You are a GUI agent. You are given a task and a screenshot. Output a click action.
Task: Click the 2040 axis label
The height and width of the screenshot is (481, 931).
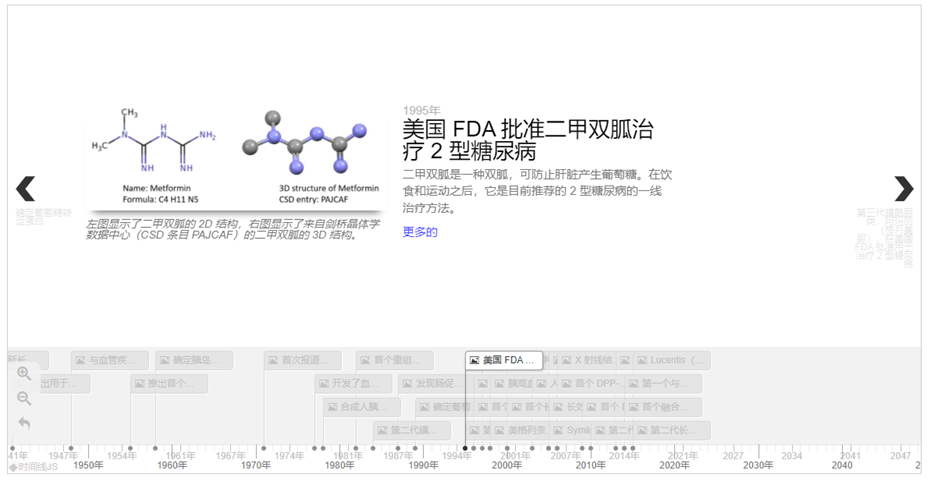[842, 466]
